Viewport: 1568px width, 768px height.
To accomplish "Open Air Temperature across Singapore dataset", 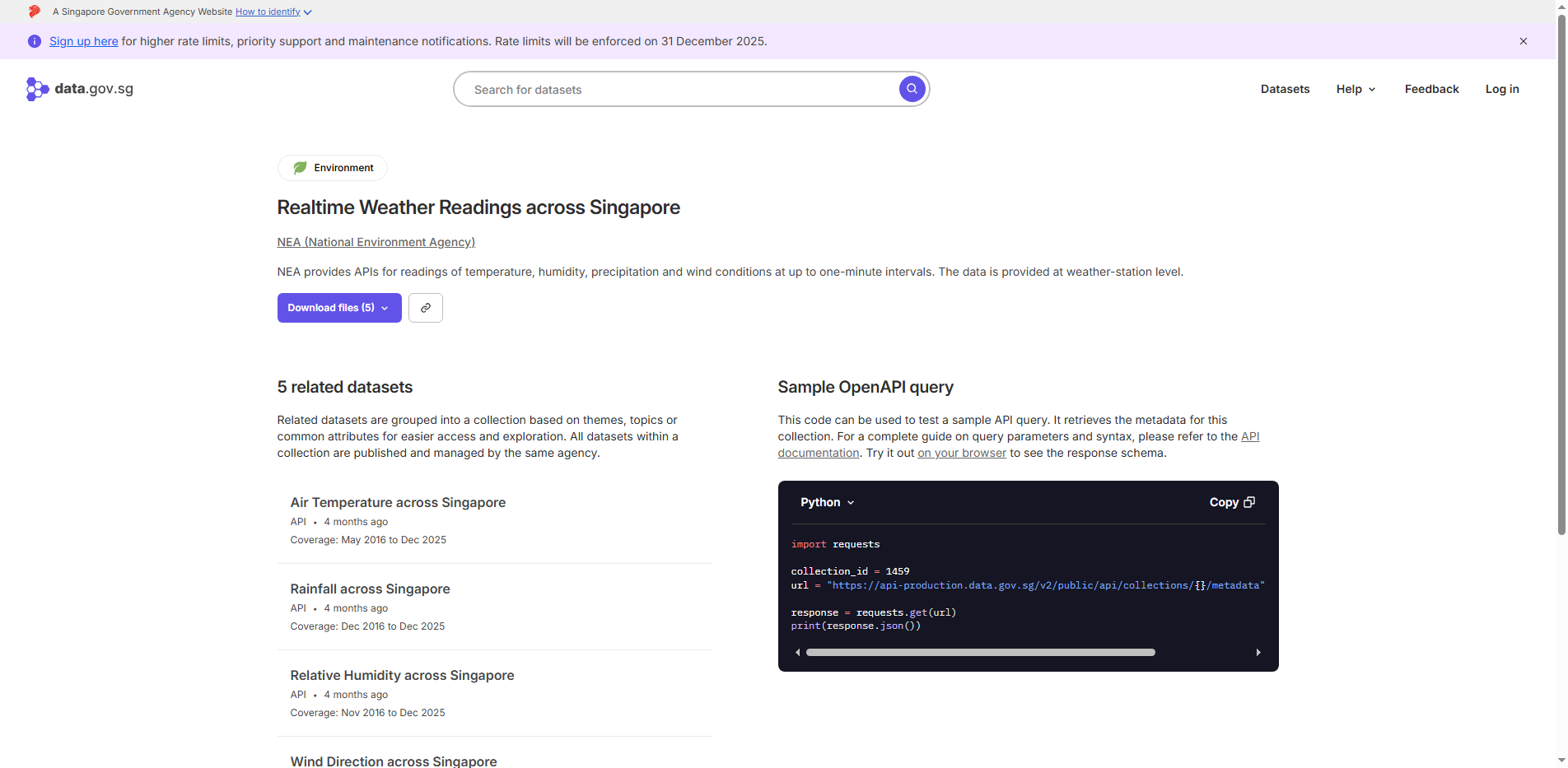I will [398, 502].
